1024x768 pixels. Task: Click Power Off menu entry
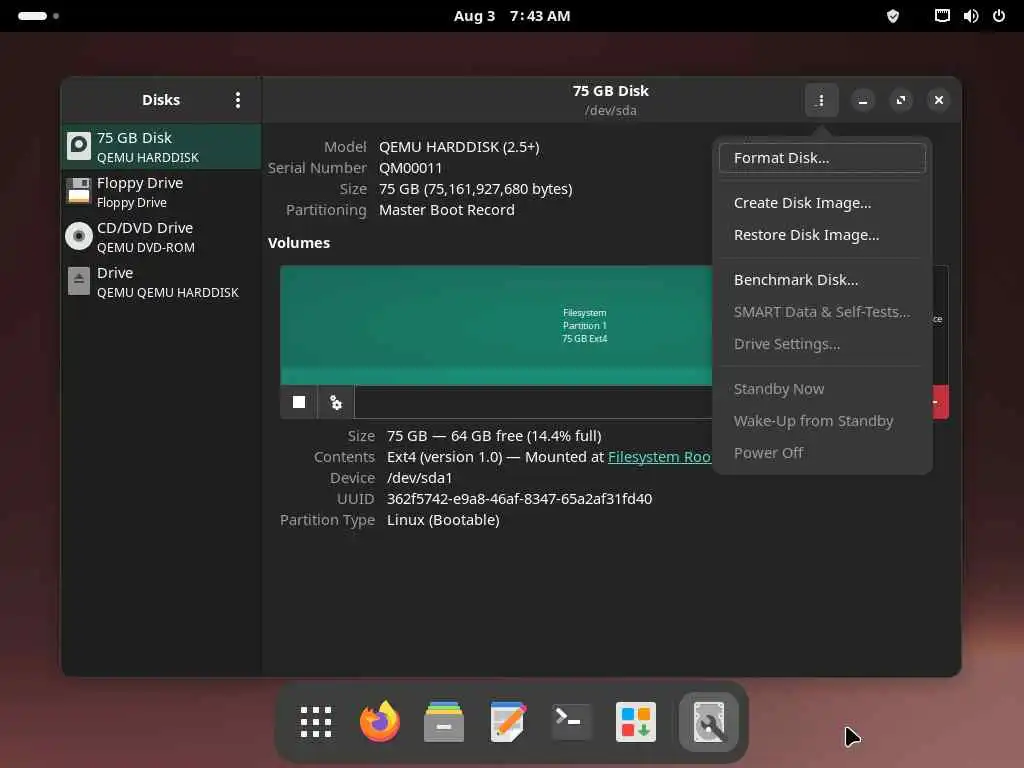pyautogui.click(x=822, y=453)
